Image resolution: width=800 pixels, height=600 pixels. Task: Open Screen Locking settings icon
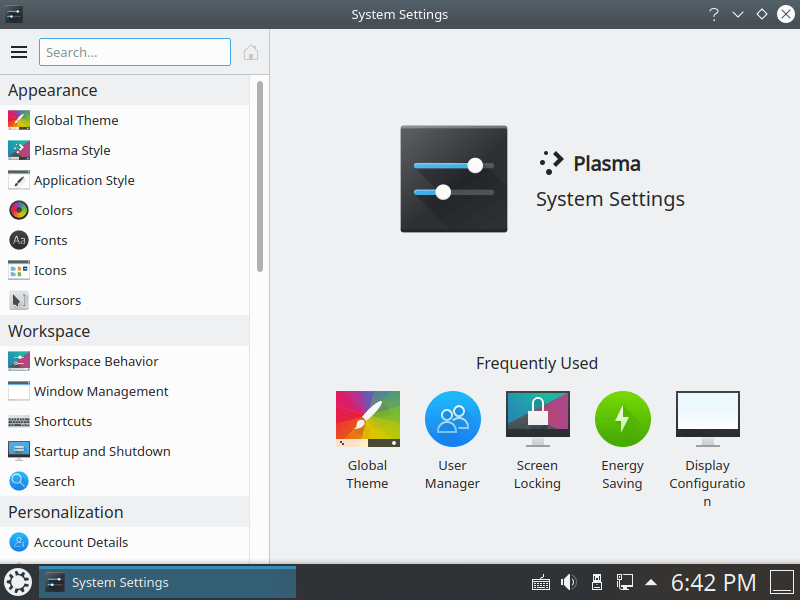pyautogui.click(x=537, y=419)
